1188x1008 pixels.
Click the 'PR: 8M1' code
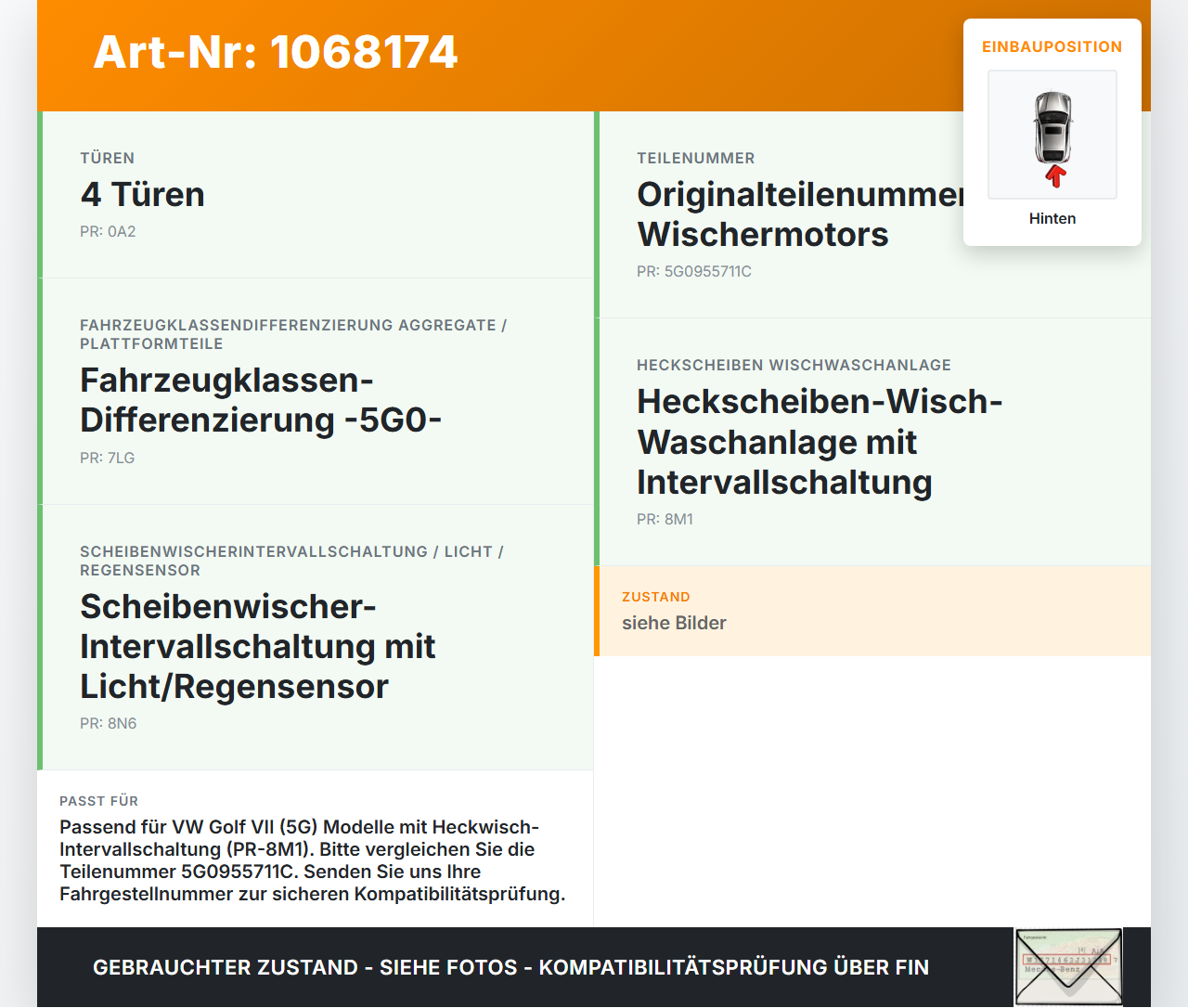(x=665, y=519)
